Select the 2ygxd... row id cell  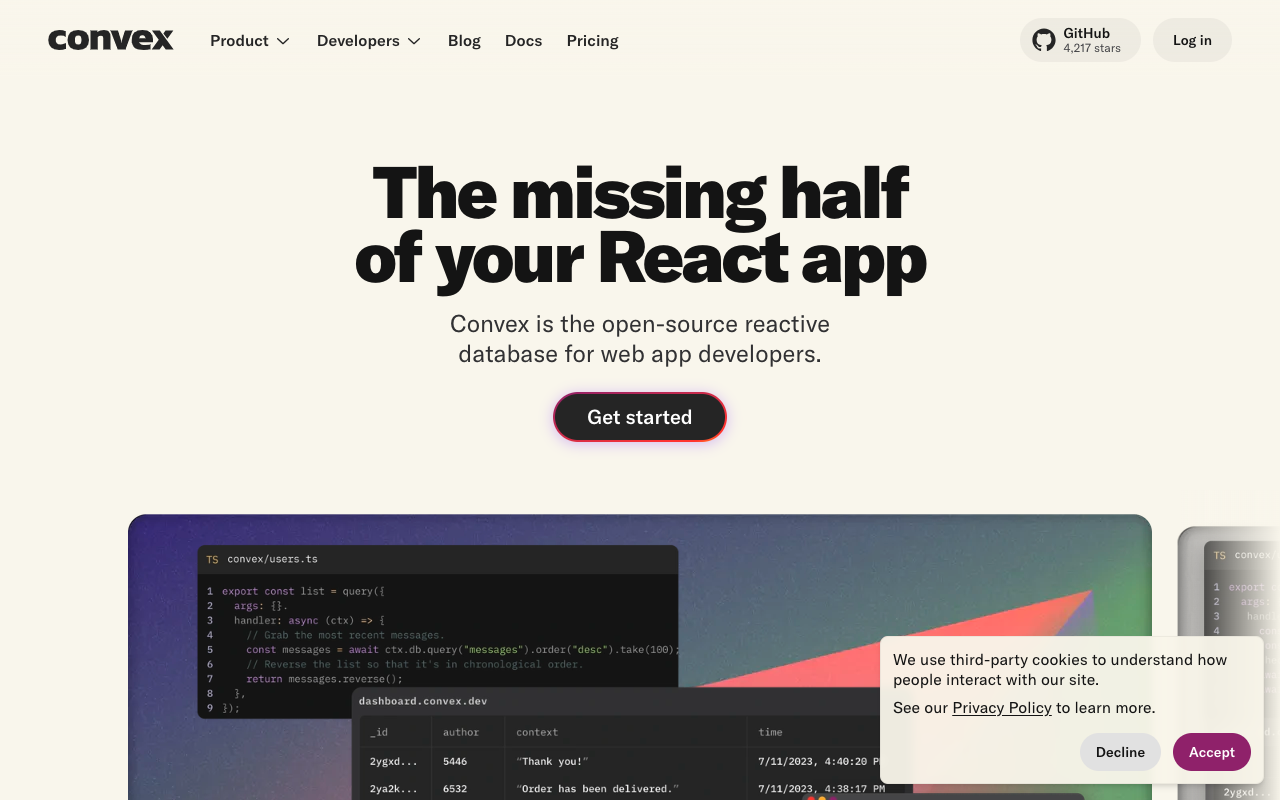pyautogui.click(x=395, y=761)
